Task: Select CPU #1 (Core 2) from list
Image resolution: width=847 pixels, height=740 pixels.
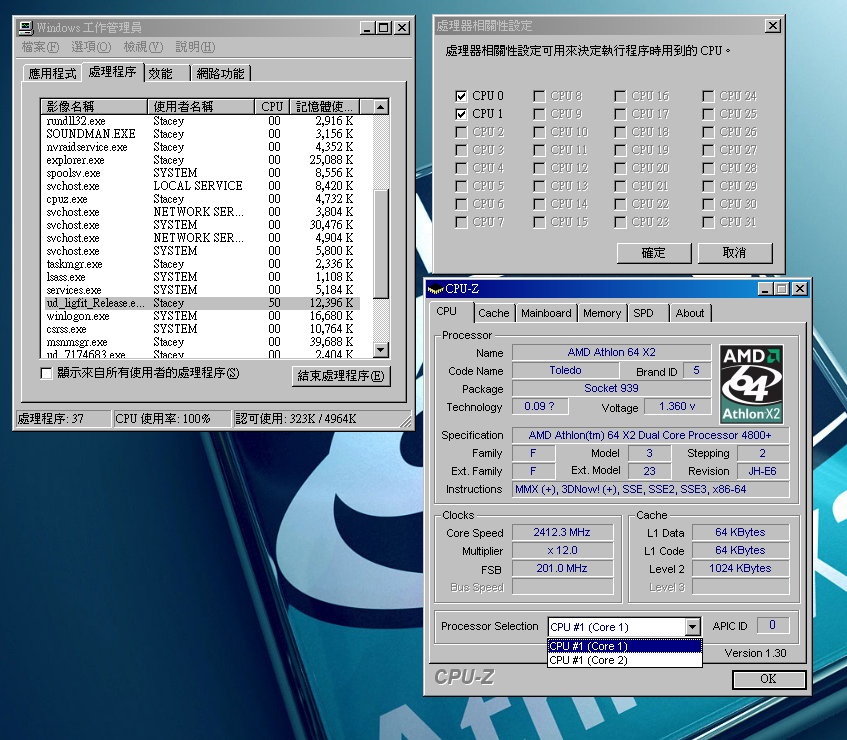Action: [x=624, y=660]
